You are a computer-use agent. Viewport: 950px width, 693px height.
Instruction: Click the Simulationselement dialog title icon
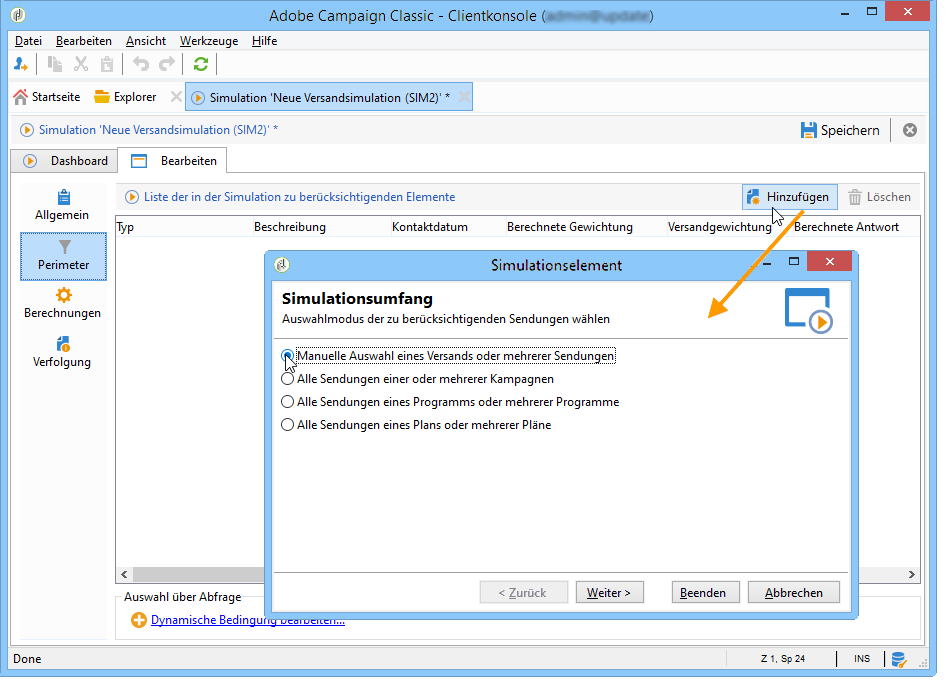pos(282,265)
